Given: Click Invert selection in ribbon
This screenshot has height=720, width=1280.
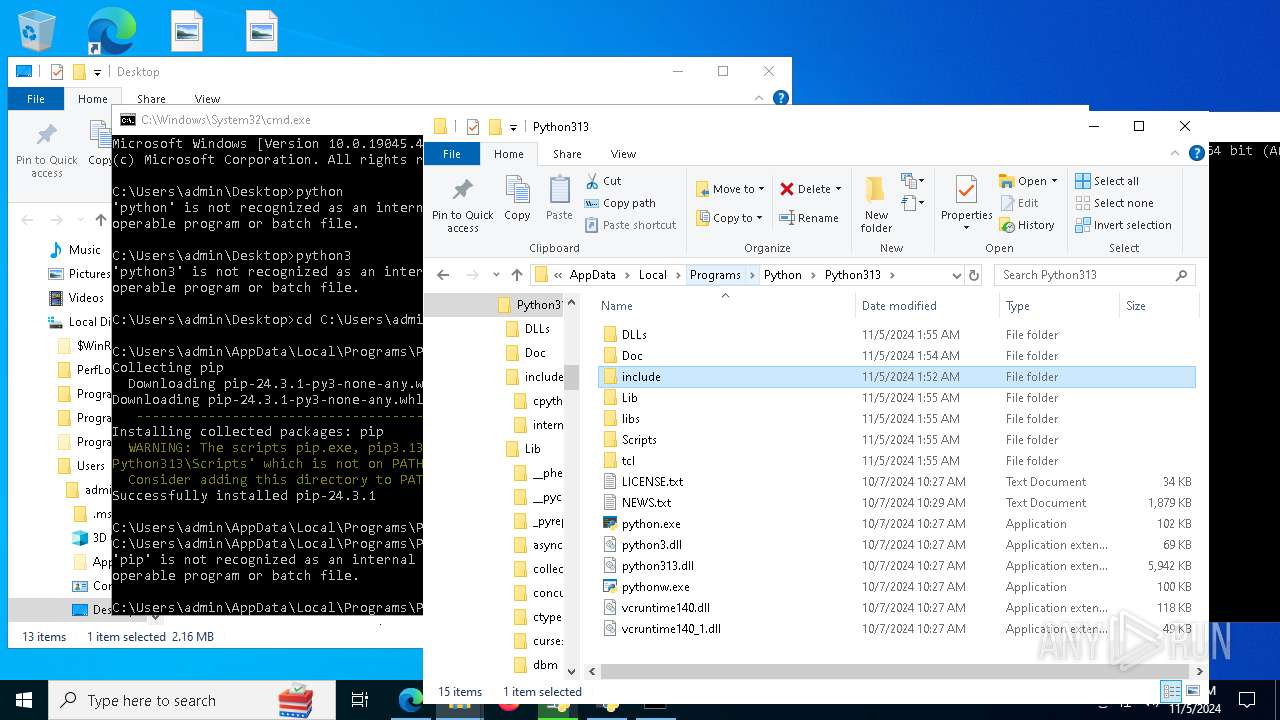Looking at the screenshot, I should pyautogui.click(x=1123, y=225).
